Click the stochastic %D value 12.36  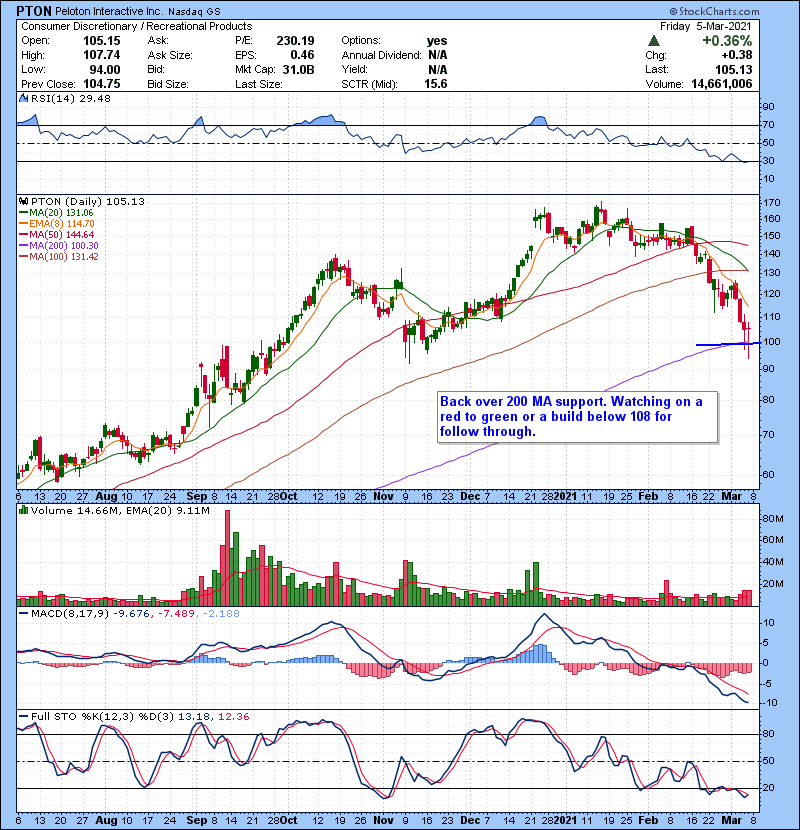tap(233, 717)
